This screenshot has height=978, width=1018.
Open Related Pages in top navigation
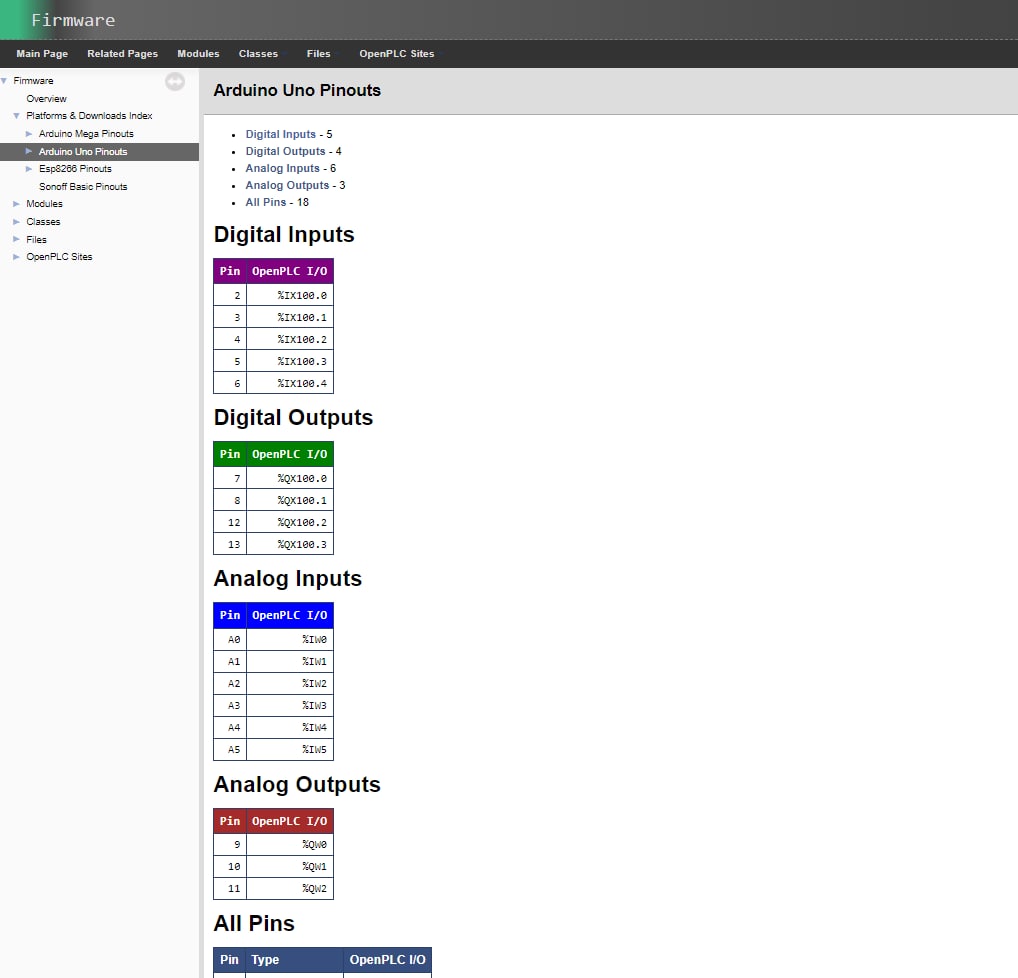[x=122, y=54]
